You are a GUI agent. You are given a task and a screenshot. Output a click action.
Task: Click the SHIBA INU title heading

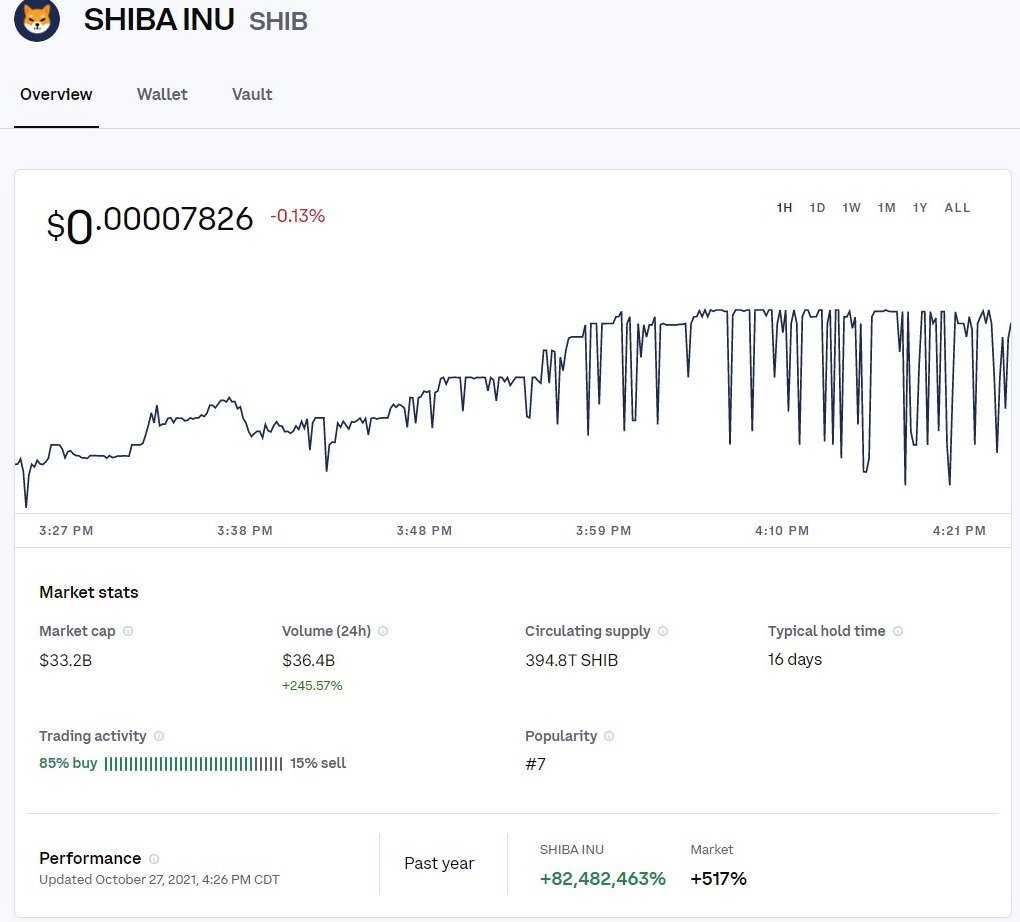(159, 20)
